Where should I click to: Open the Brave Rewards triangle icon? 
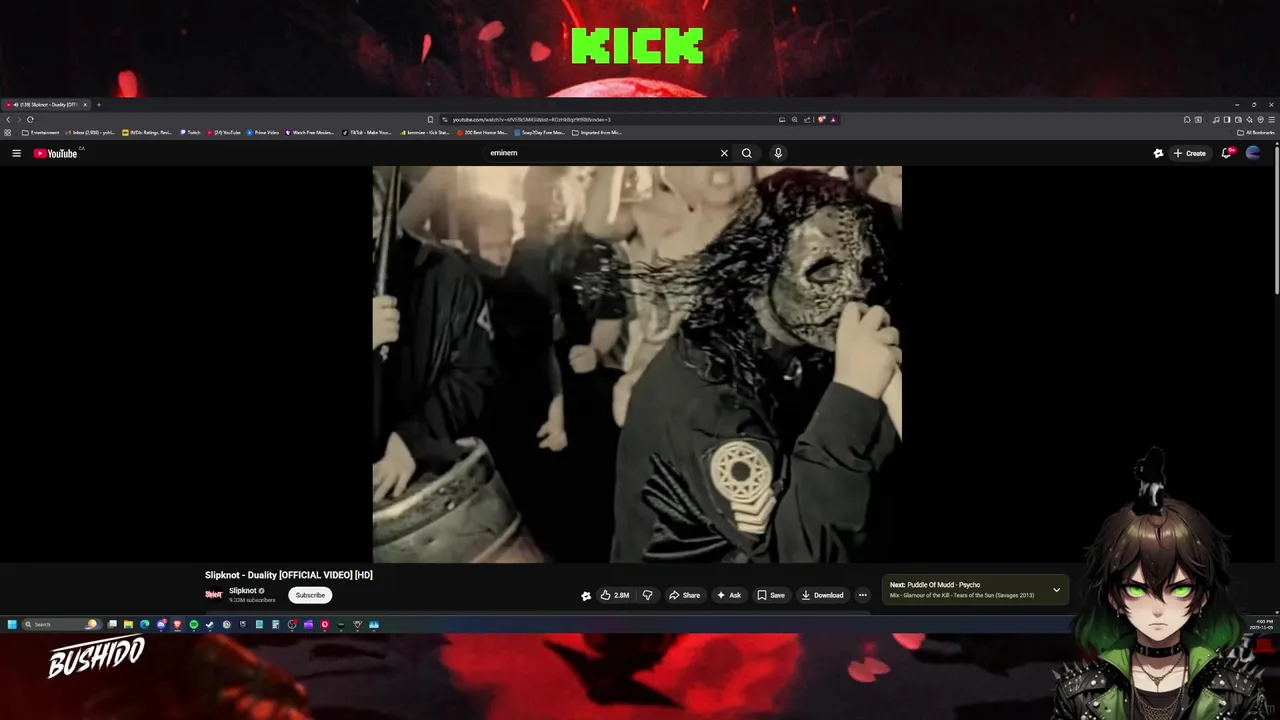pyautogui.click(x=833, y=119)
